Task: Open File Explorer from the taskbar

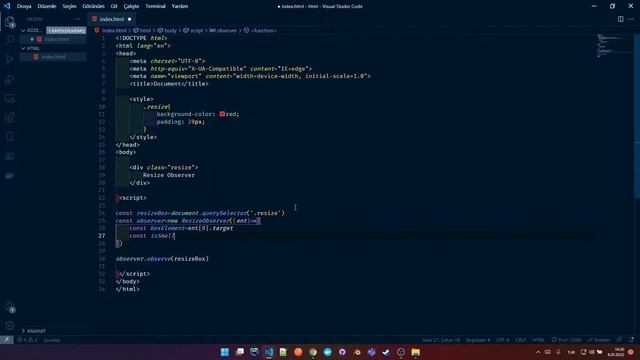Action: (416, 352)
